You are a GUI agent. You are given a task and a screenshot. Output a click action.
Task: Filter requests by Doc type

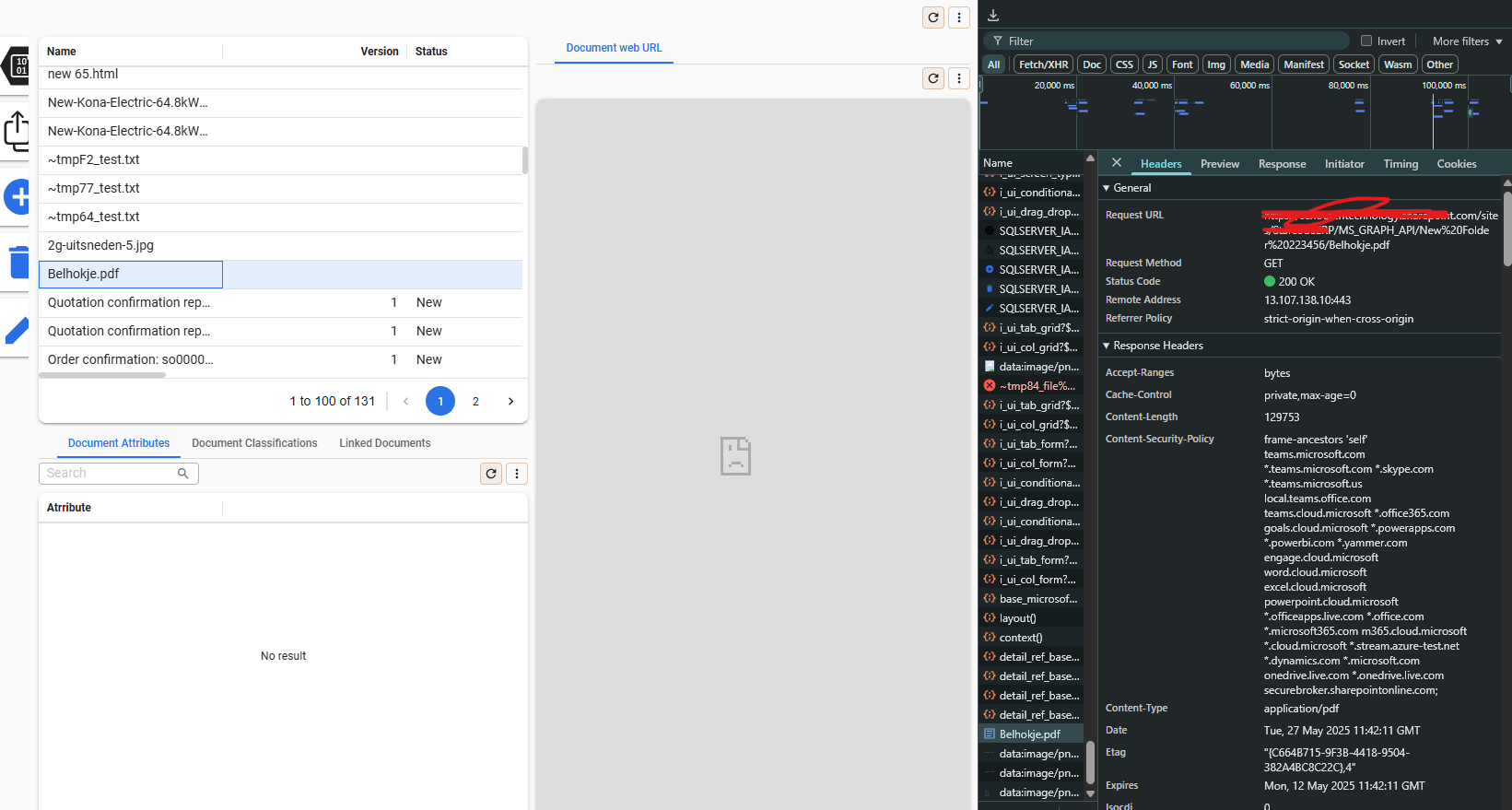(1092, 65)
